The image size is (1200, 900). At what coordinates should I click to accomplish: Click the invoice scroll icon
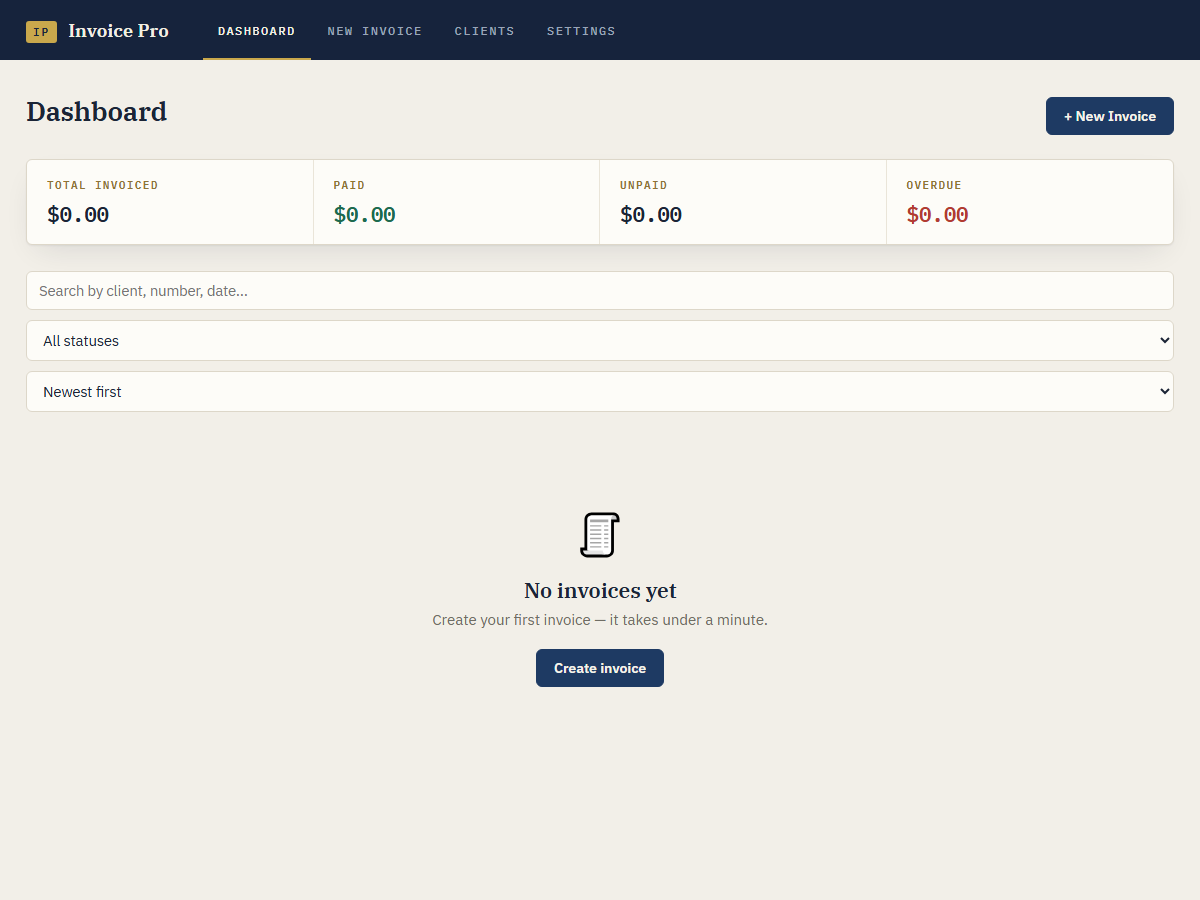[600, 535]
